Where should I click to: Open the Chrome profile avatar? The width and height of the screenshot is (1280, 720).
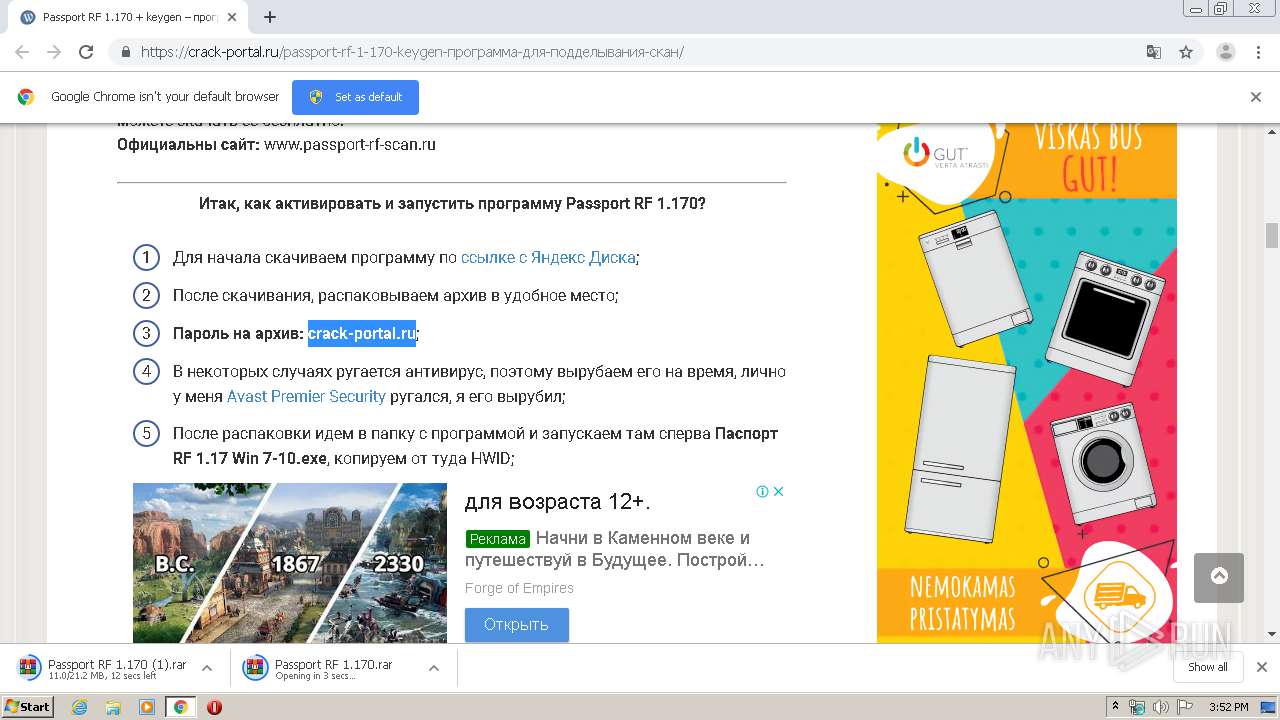point(1225,52)
